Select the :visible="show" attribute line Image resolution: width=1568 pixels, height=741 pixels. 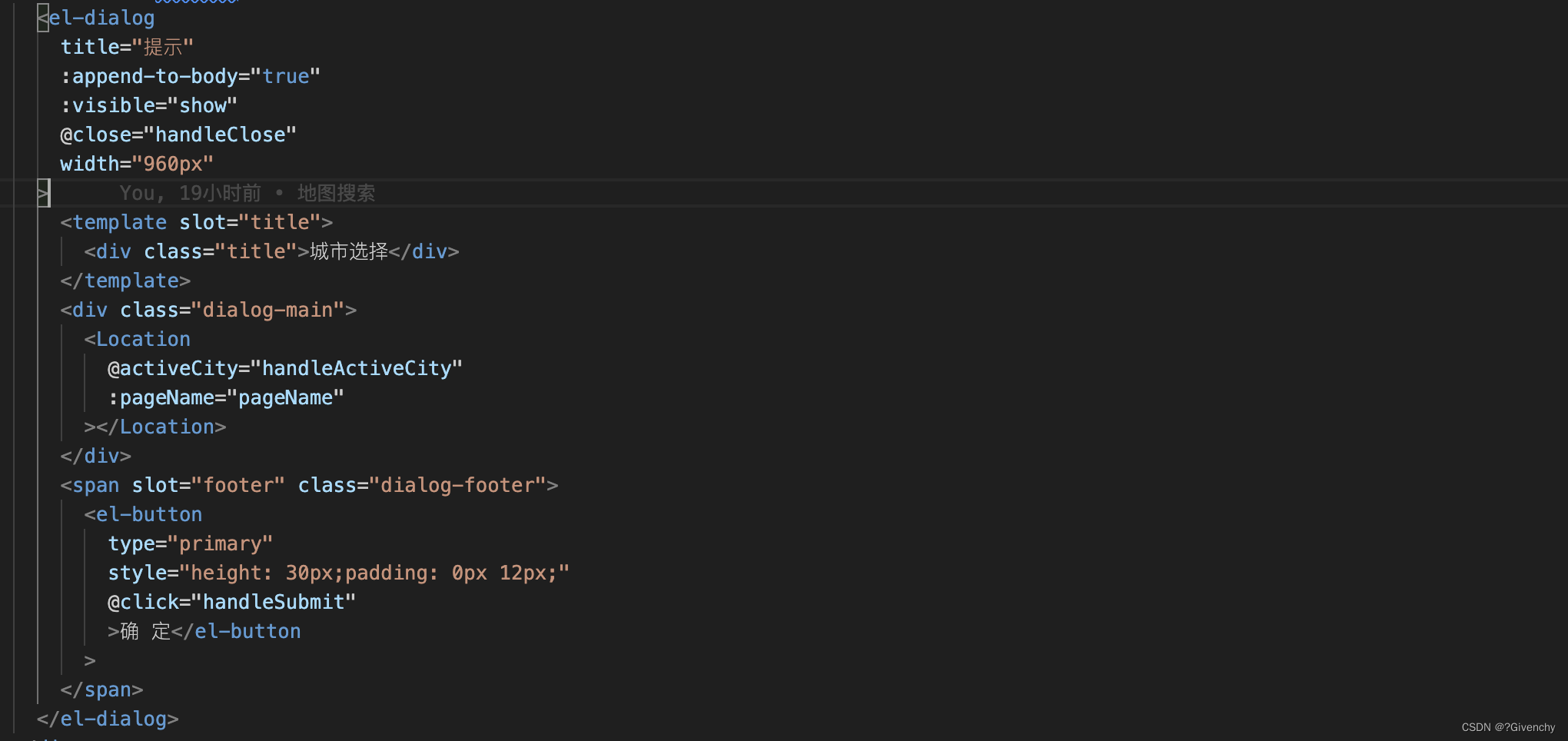[148, 105]
